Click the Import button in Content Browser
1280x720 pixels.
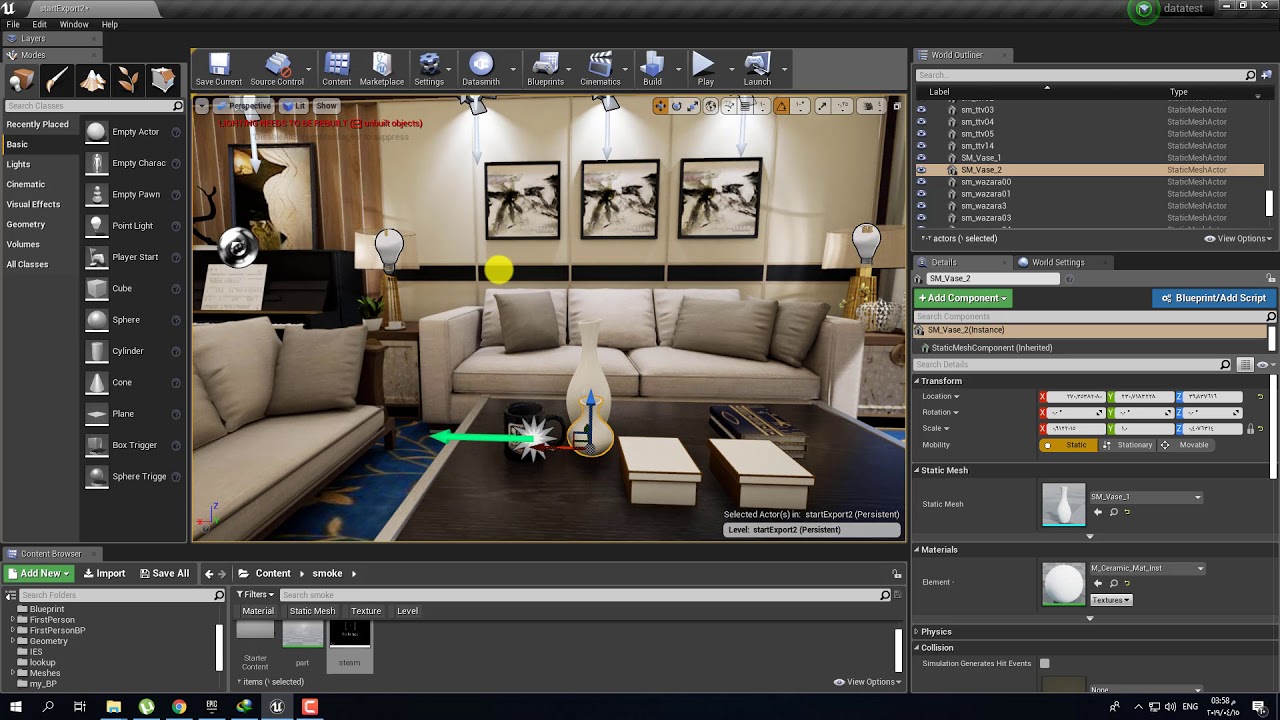tap(104, 574)
